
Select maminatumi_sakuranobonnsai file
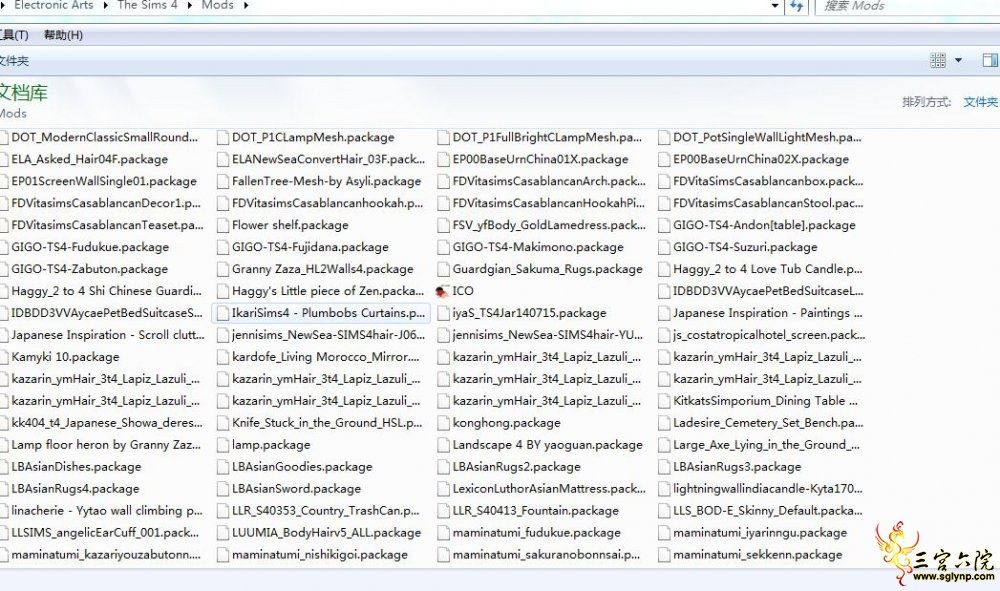pos(540,555)
